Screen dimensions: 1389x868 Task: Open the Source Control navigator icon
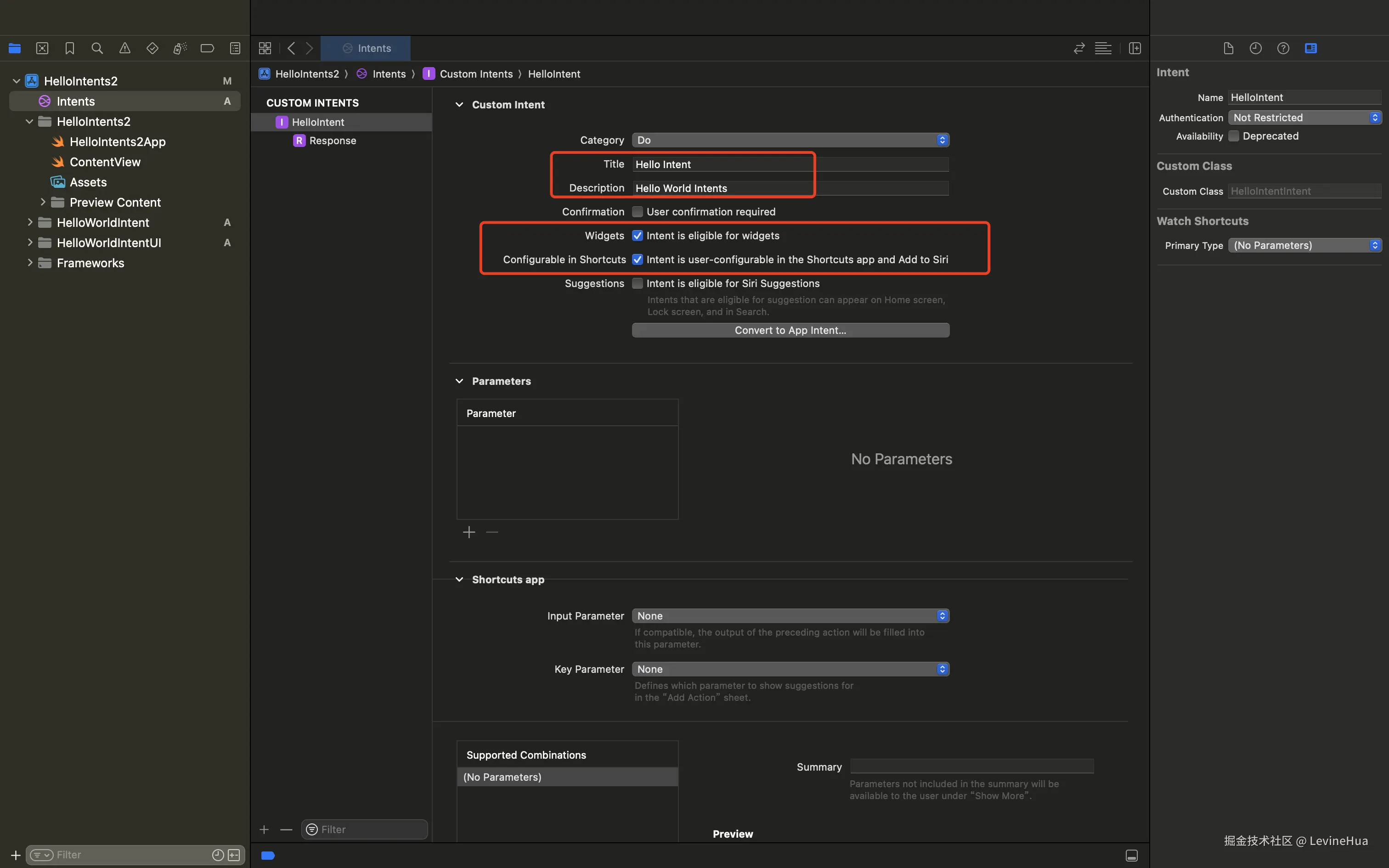(42, 48)
